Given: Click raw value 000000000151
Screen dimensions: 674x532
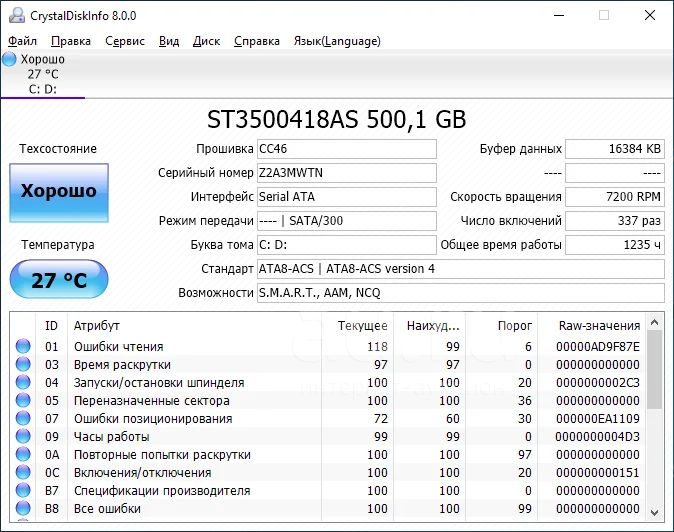Looking at the screenshot, I should 598,473.
